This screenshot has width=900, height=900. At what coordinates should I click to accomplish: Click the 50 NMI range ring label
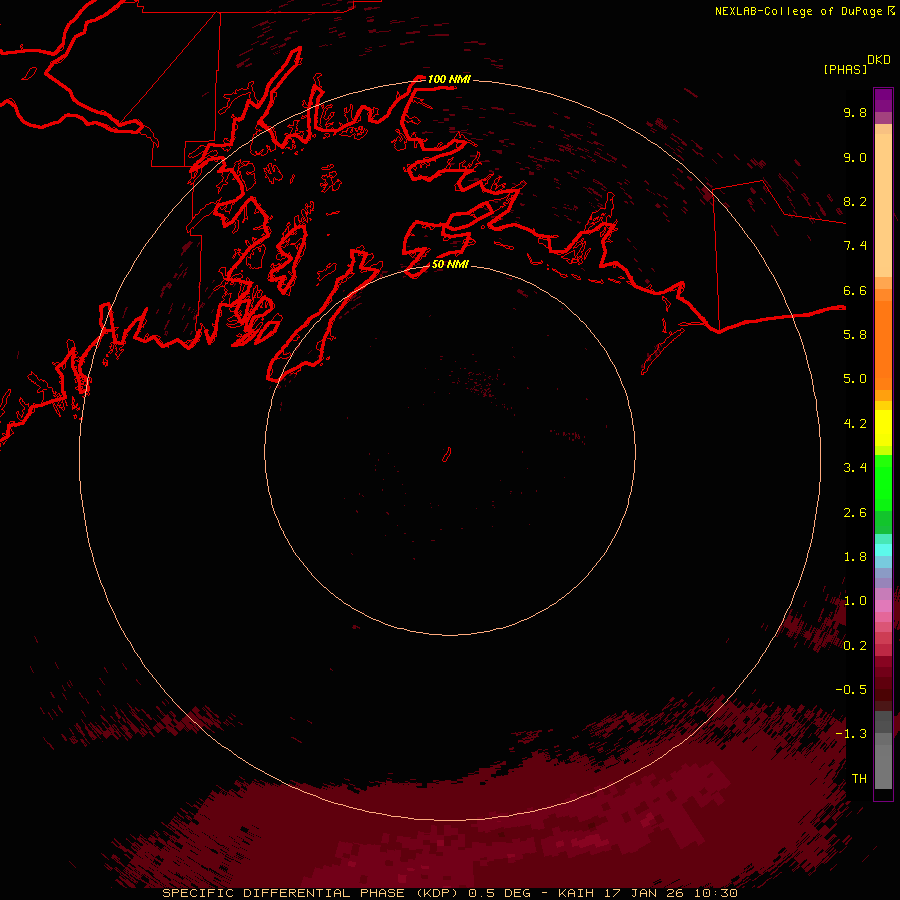[450, 264]
